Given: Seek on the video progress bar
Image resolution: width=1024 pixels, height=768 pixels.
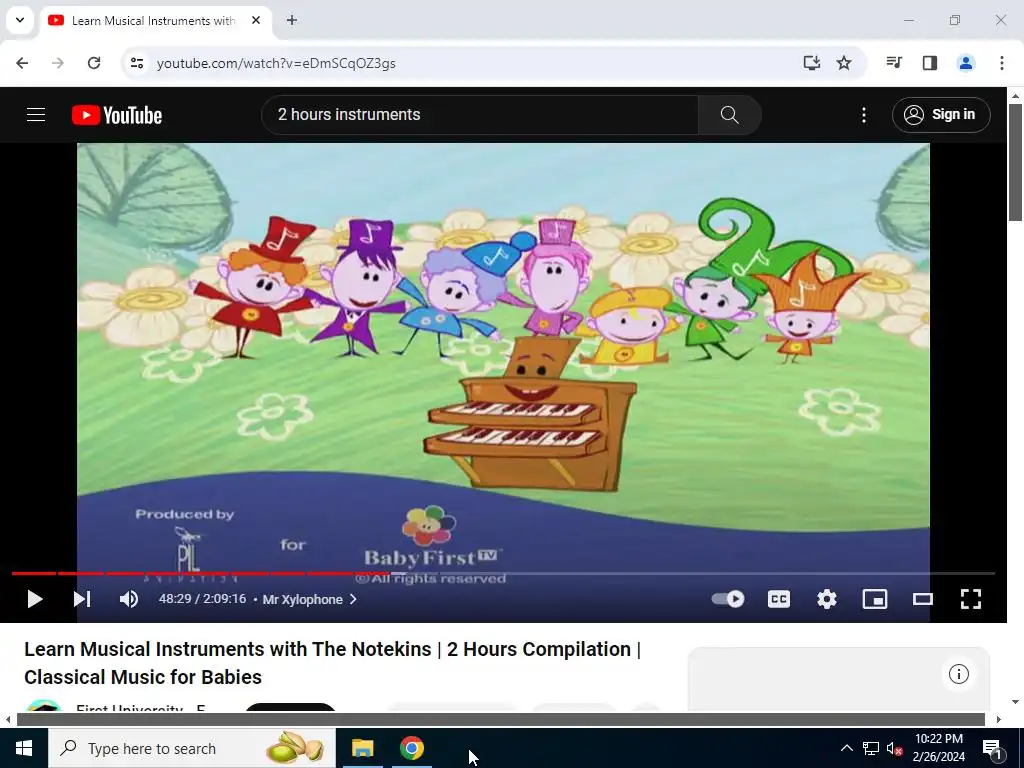Looking at the screenshot, I should click(503, 573).
